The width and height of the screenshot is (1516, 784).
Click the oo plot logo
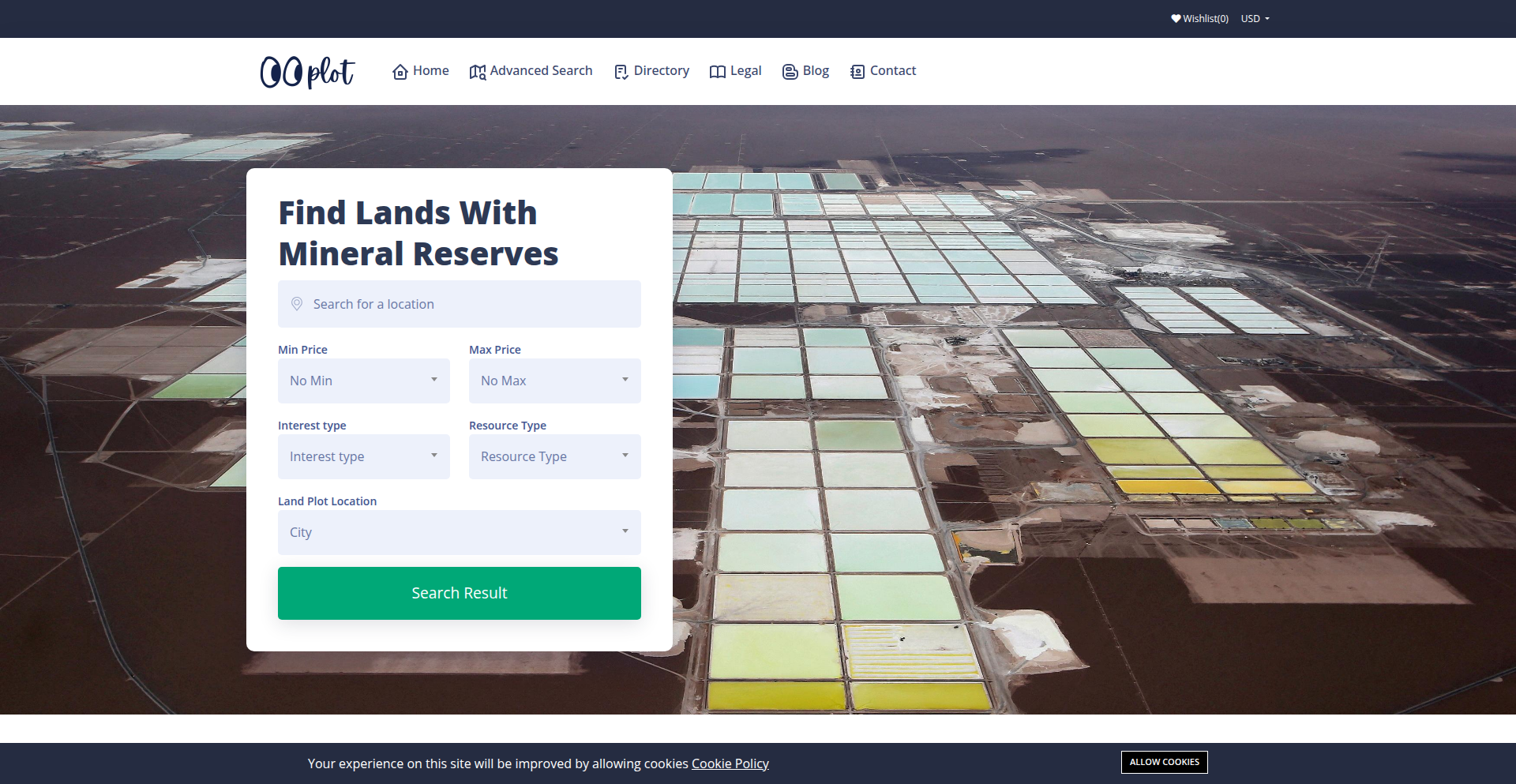click(x=308, y=72)
